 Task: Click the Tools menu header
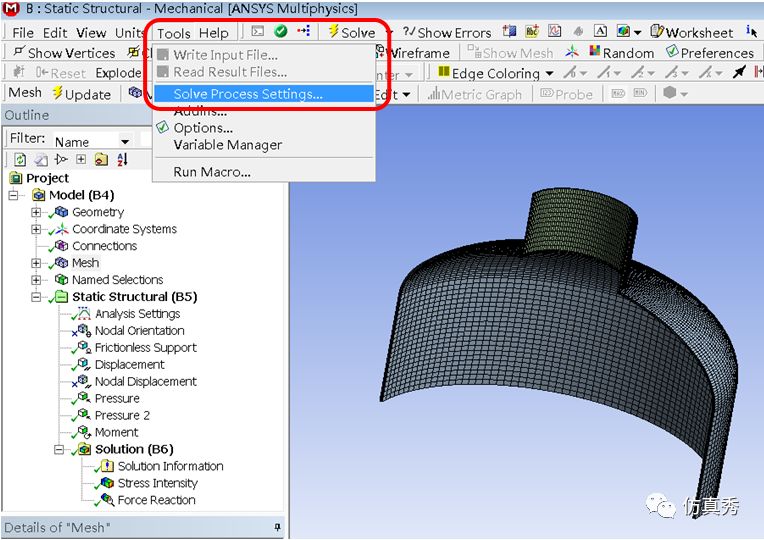point(173,33)
